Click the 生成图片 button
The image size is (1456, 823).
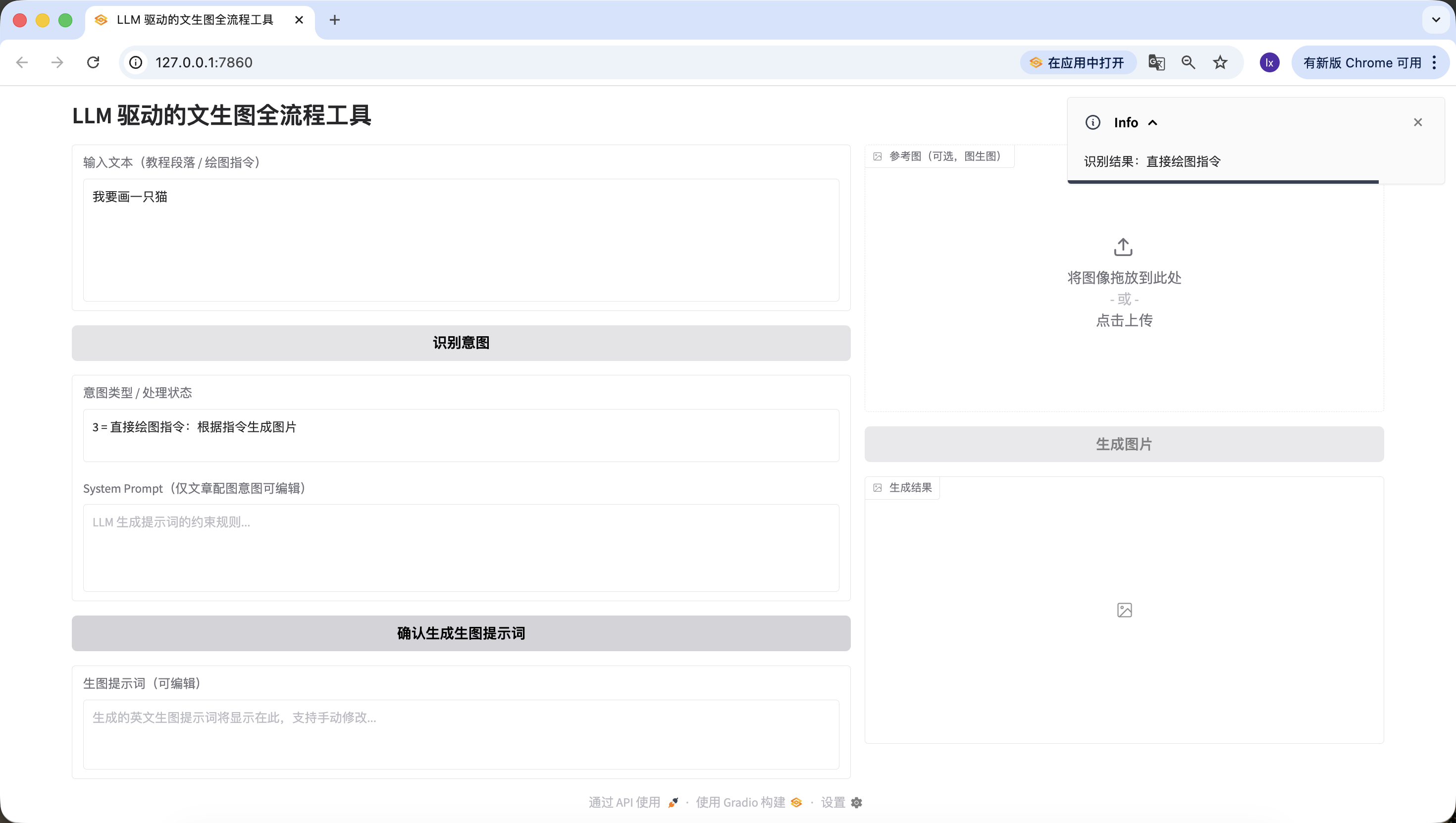[x=1124, y=444]
